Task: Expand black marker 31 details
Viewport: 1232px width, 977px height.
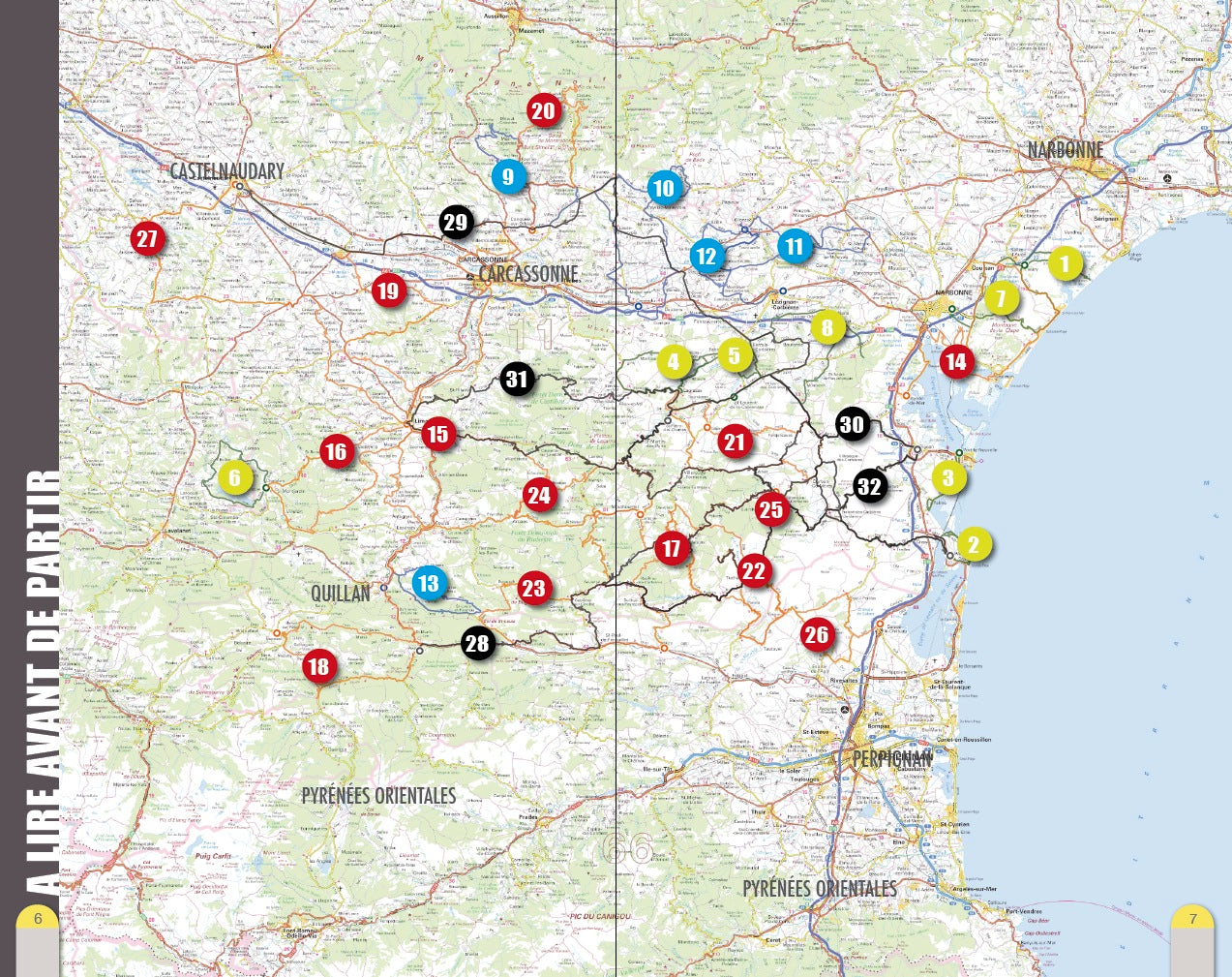Action: pyautogui.click(x=518, y=379)
